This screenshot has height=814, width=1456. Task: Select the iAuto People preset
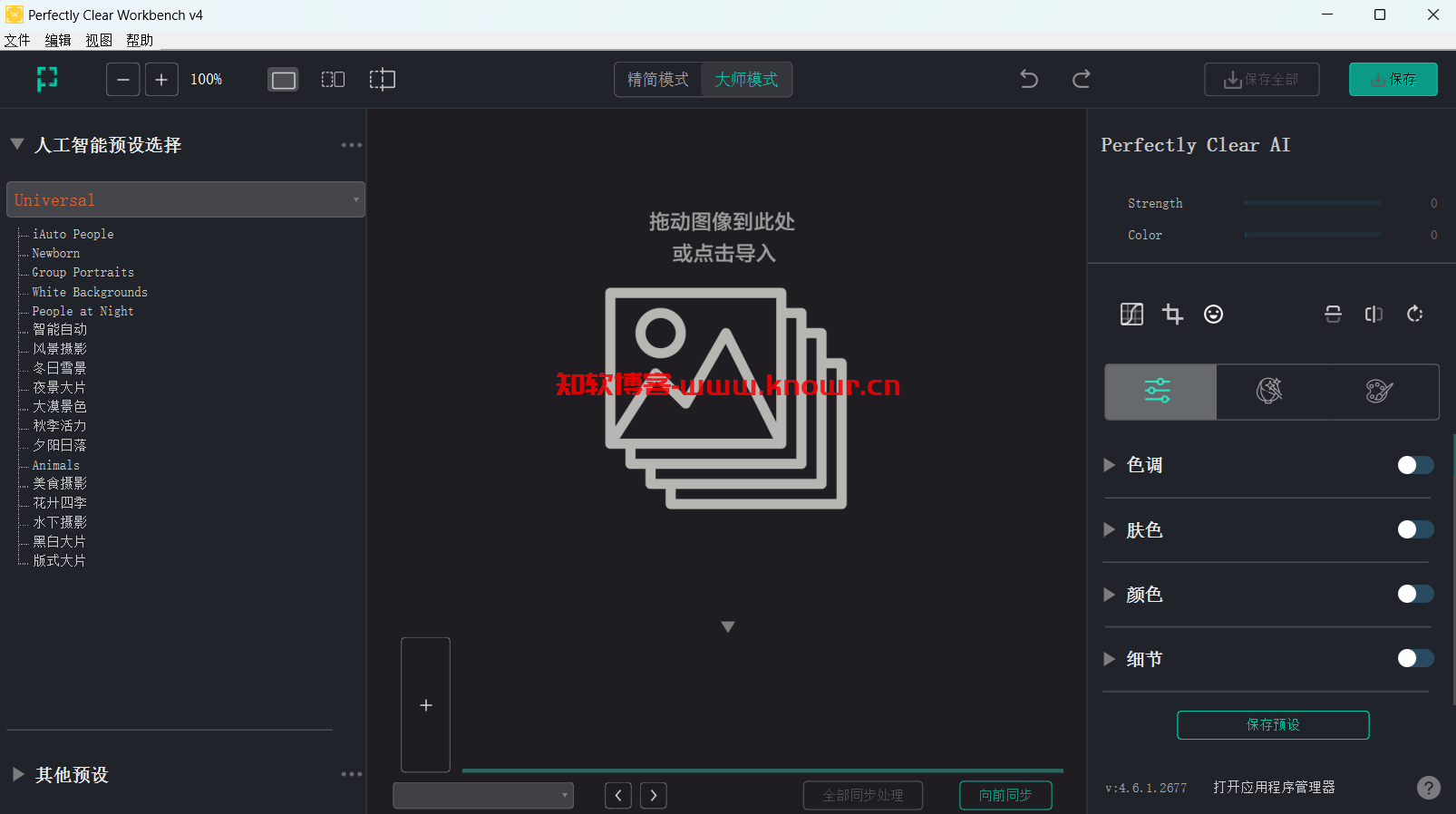(73, 234)
